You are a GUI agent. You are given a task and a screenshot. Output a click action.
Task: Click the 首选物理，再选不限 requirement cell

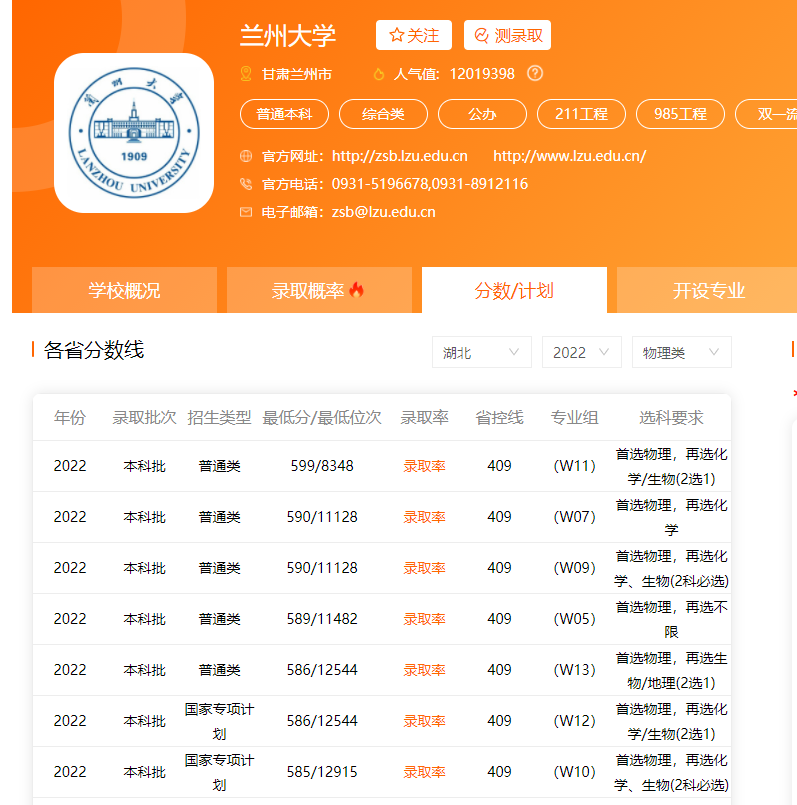[x=671, y=619]
